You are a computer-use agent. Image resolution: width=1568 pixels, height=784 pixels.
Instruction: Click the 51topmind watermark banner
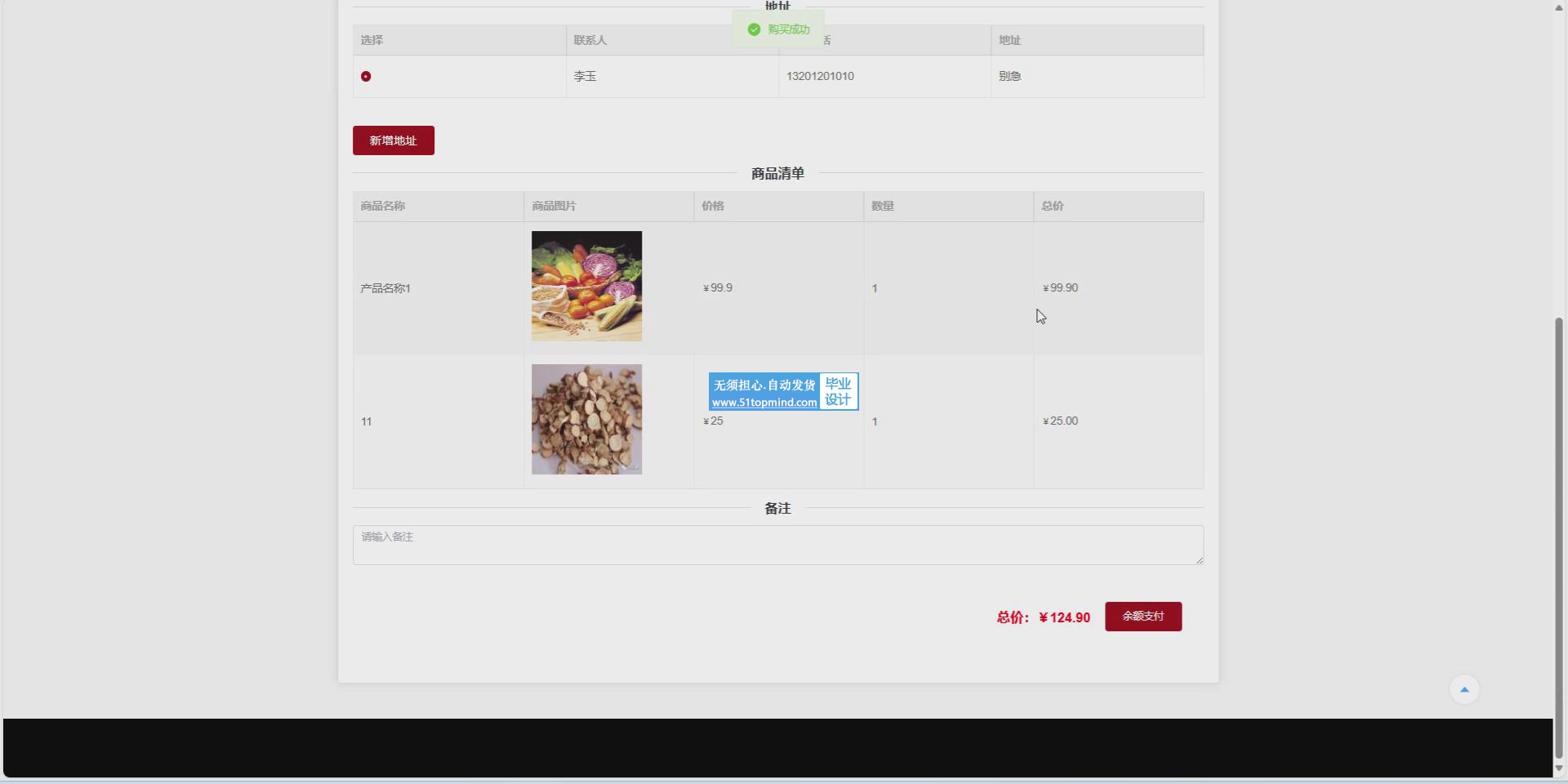(782, 392)
